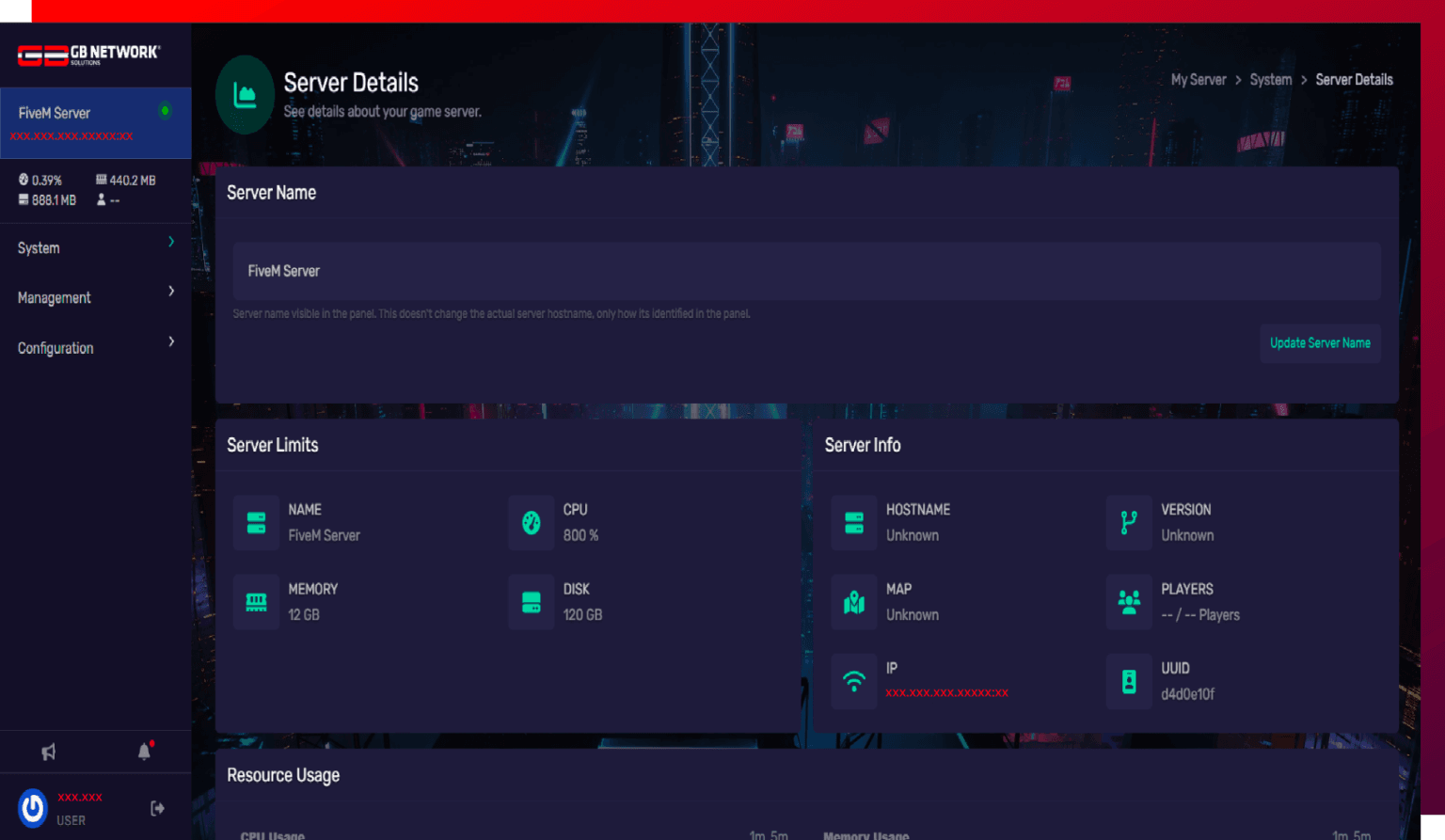Click the CPU gauge icon in Server Limits
This screenshot has width=1445, height=840.
pos(531,523)
